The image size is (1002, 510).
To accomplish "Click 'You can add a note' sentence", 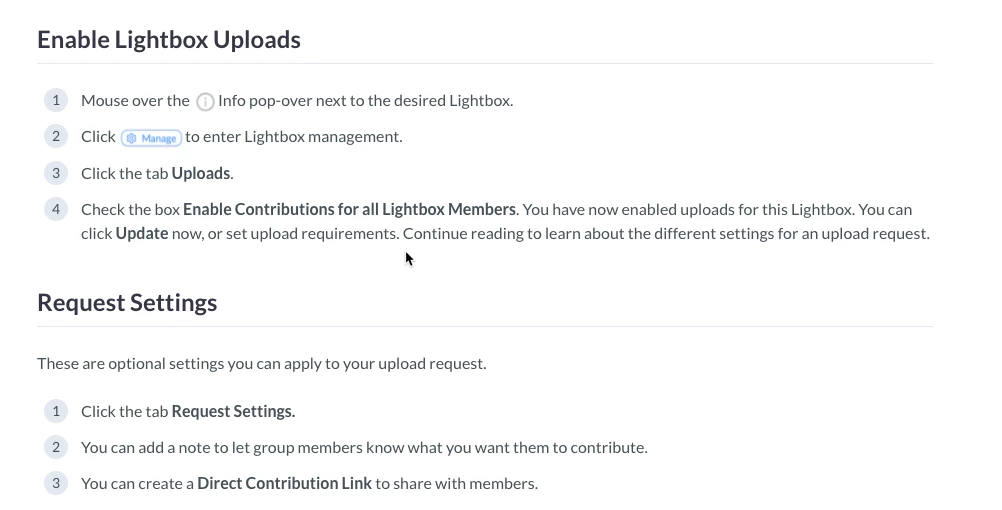I will pyautogui.click(x=364, y=447).
